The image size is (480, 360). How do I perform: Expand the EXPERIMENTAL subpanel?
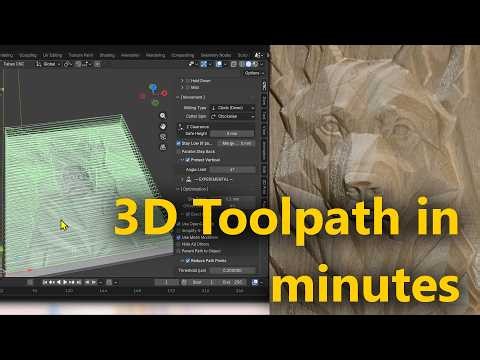[182, 180]
